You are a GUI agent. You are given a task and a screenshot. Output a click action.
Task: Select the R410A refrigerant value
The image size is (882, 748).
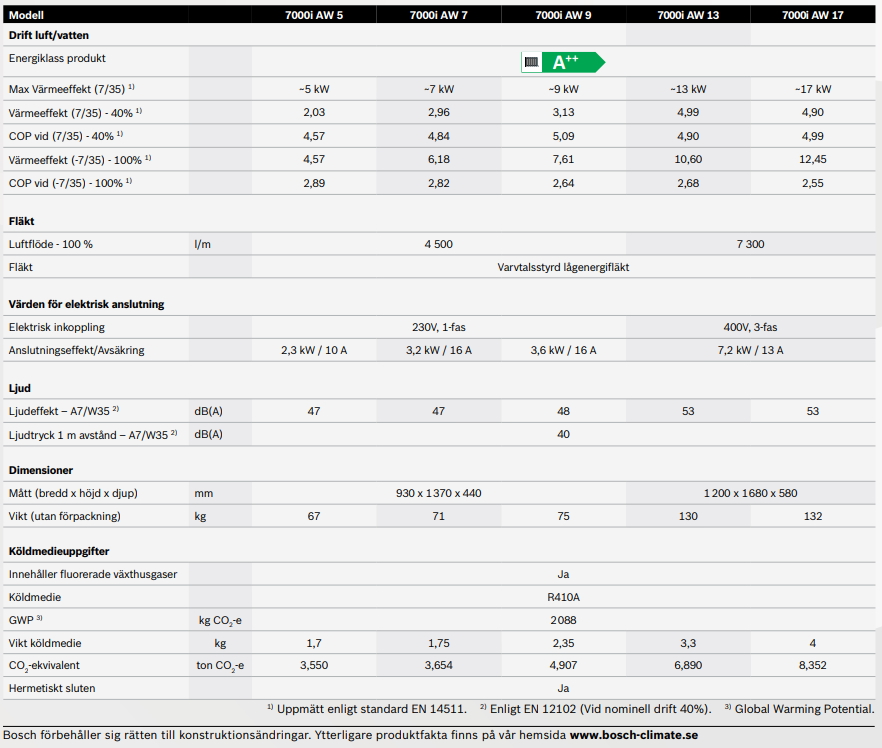(x=563, y=597)
